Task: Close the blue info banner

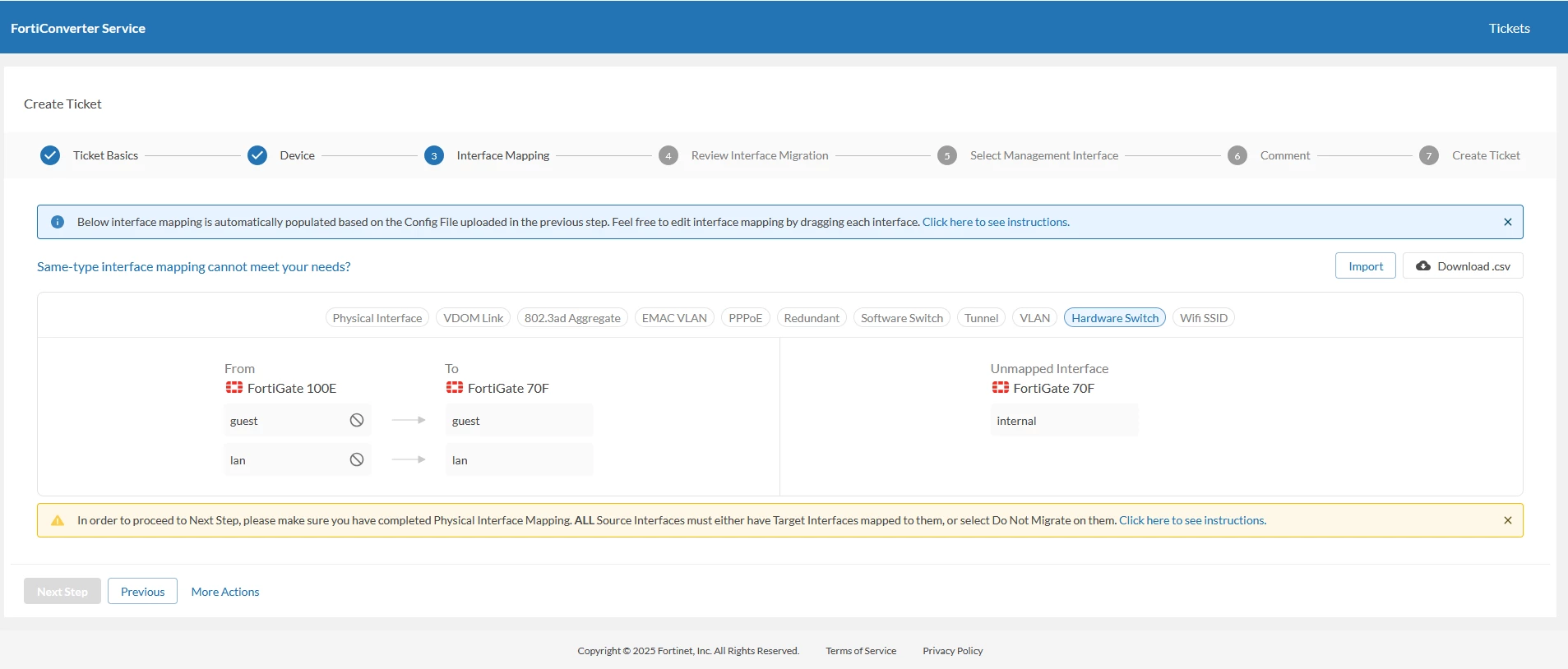Action: pos(1508,222)
